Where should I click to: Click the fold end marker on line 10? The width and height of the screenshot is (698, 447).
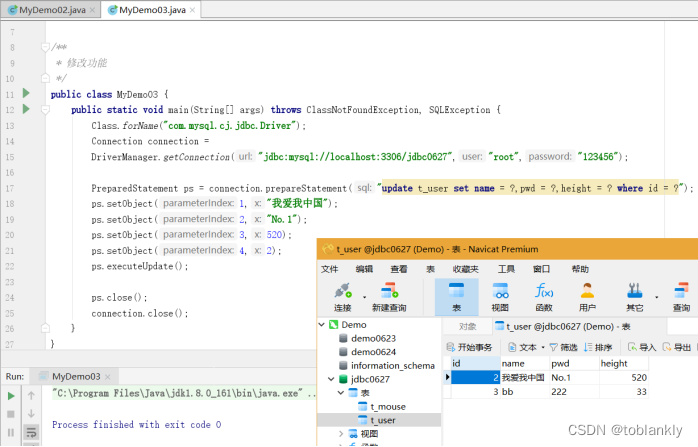click(45, 78)
